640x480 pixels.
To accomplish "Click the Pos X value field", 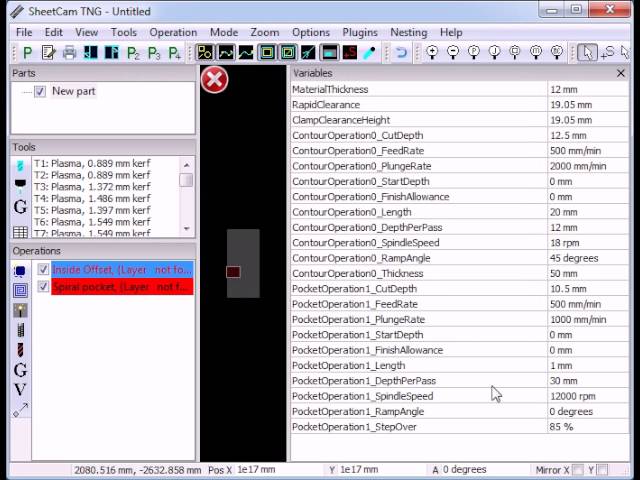I will [280, 470].
